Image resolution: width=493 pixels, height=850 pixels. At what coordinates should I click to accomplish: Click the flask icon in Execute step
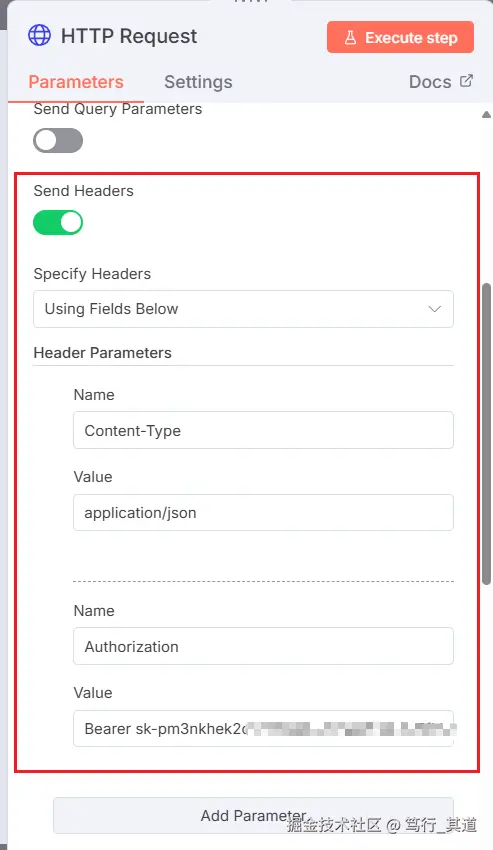350,37
